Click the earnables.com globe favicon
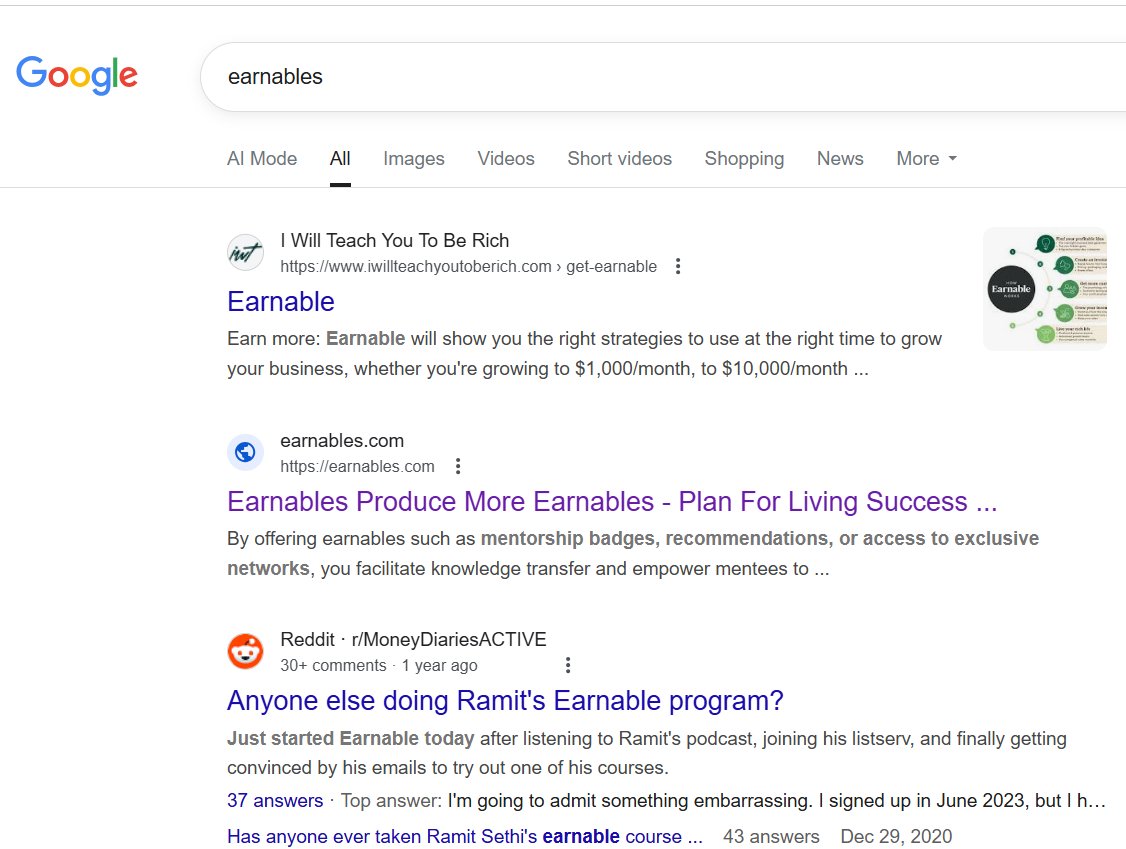This screenshot has height=849, width=1126. 246,453
